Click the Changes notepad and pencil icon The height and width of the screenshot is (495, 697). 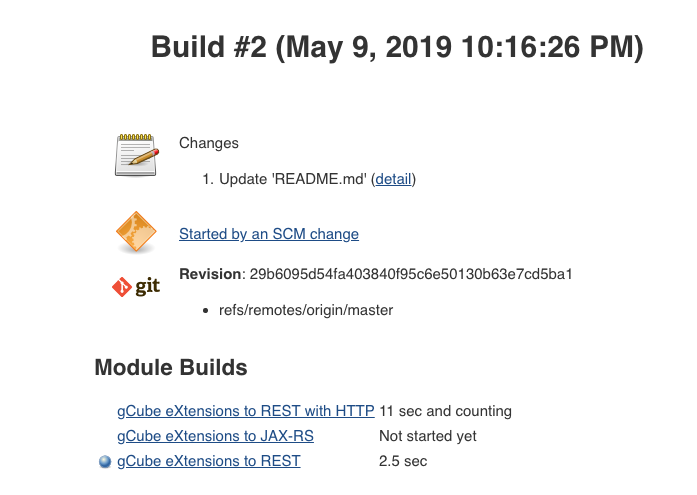[x=136, y=155]
